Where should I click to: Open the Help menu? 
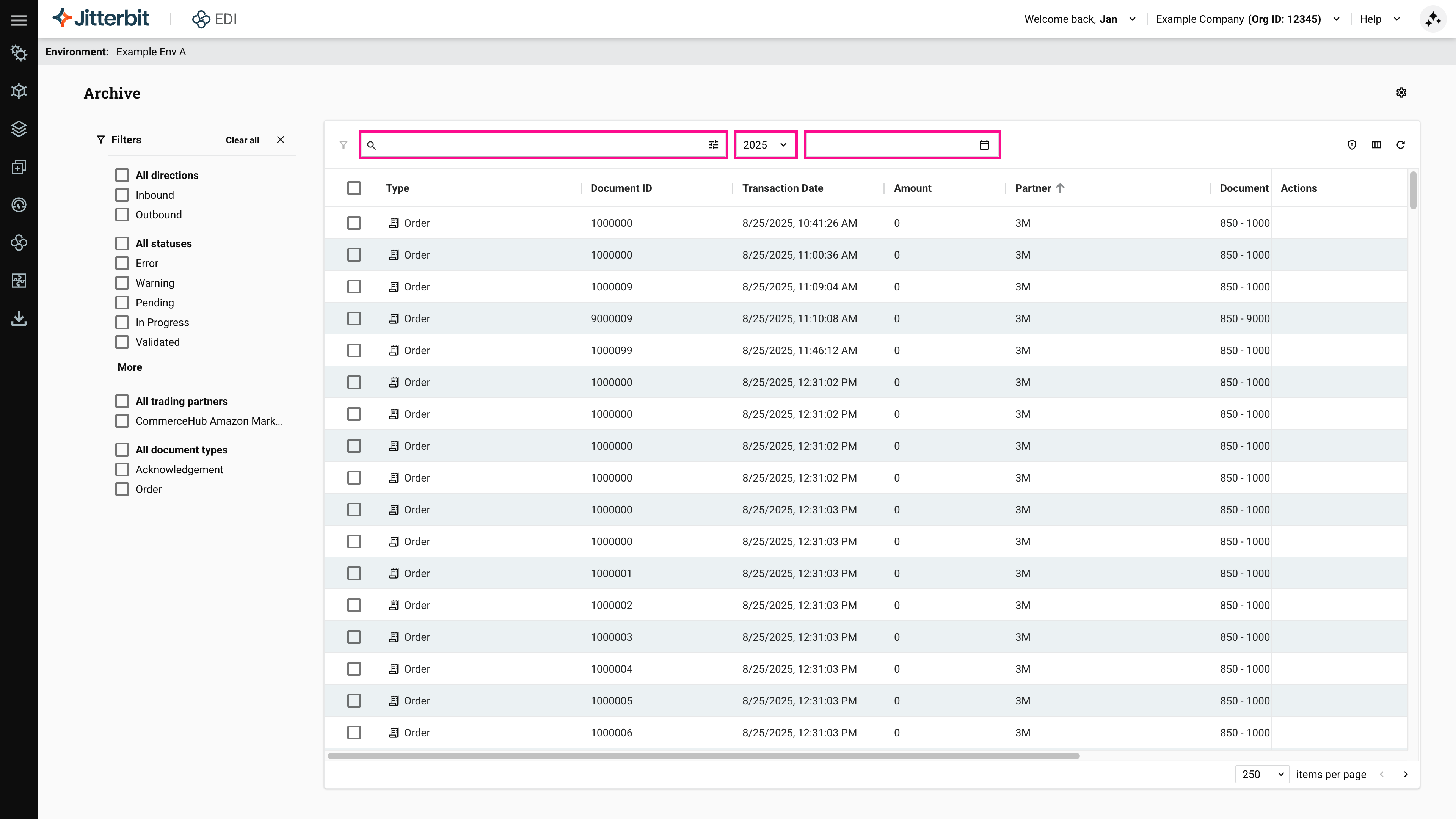pos(1379,19)
